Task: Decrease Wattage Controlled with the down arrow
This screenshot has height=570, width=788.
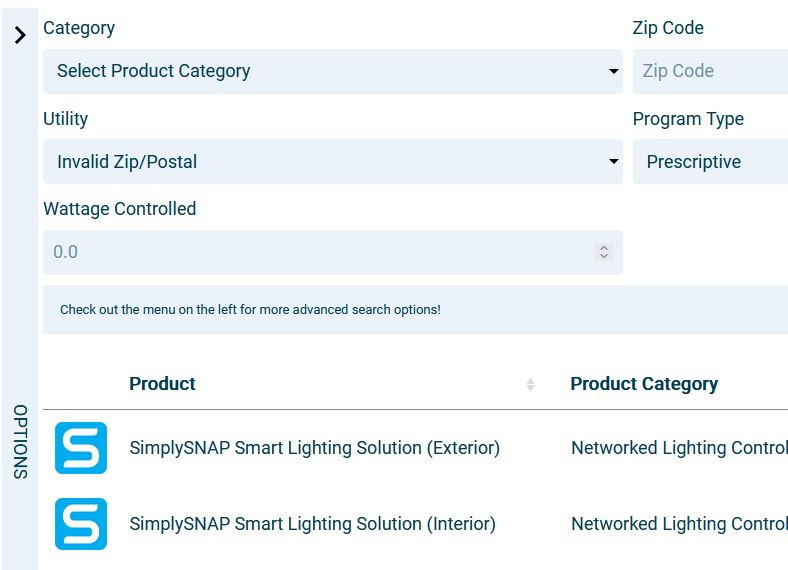Action: coord(603,257)
